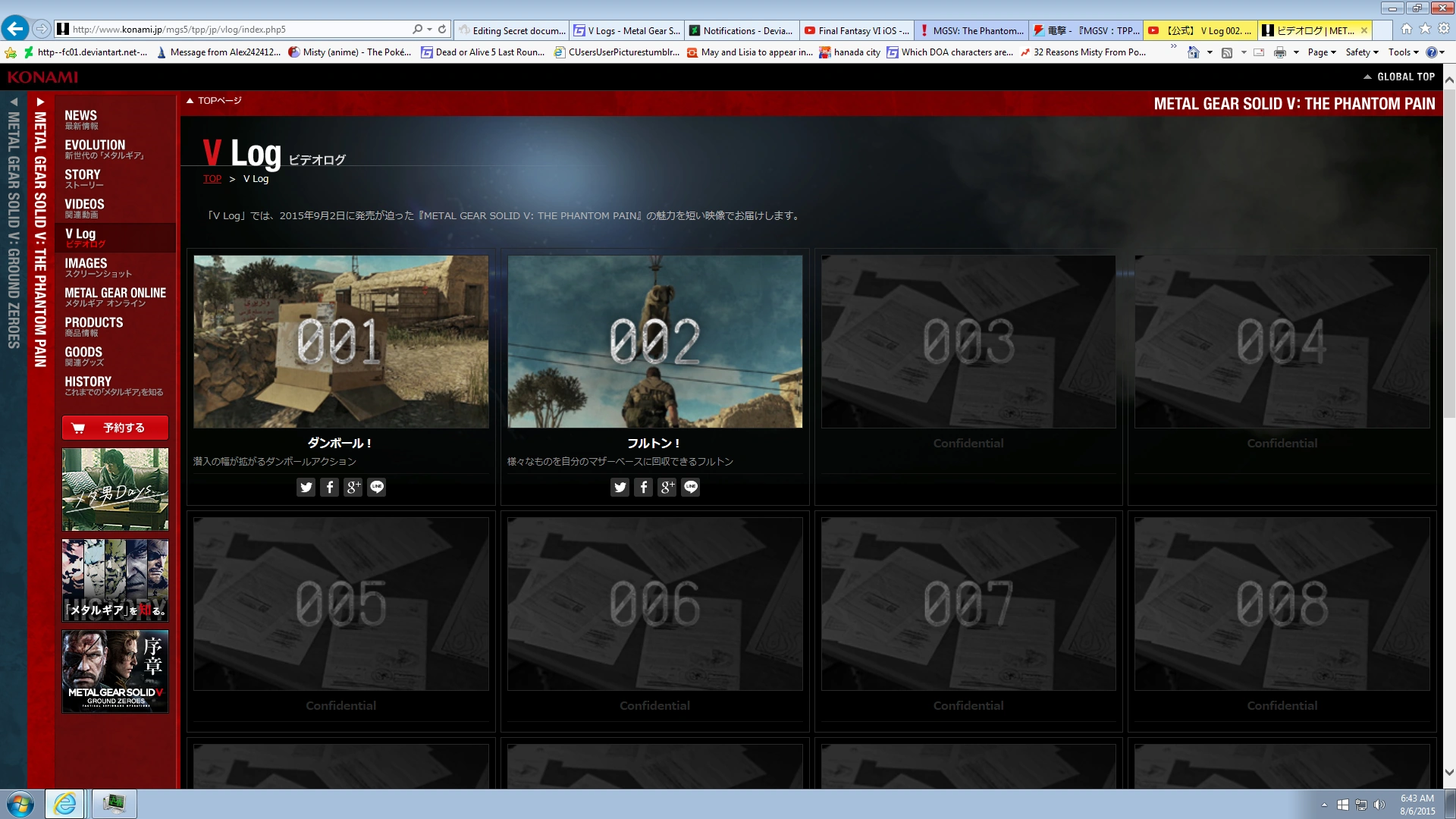Open the Safety dropdown menu
This screenshot has width=1456, height=819.
1362,52
